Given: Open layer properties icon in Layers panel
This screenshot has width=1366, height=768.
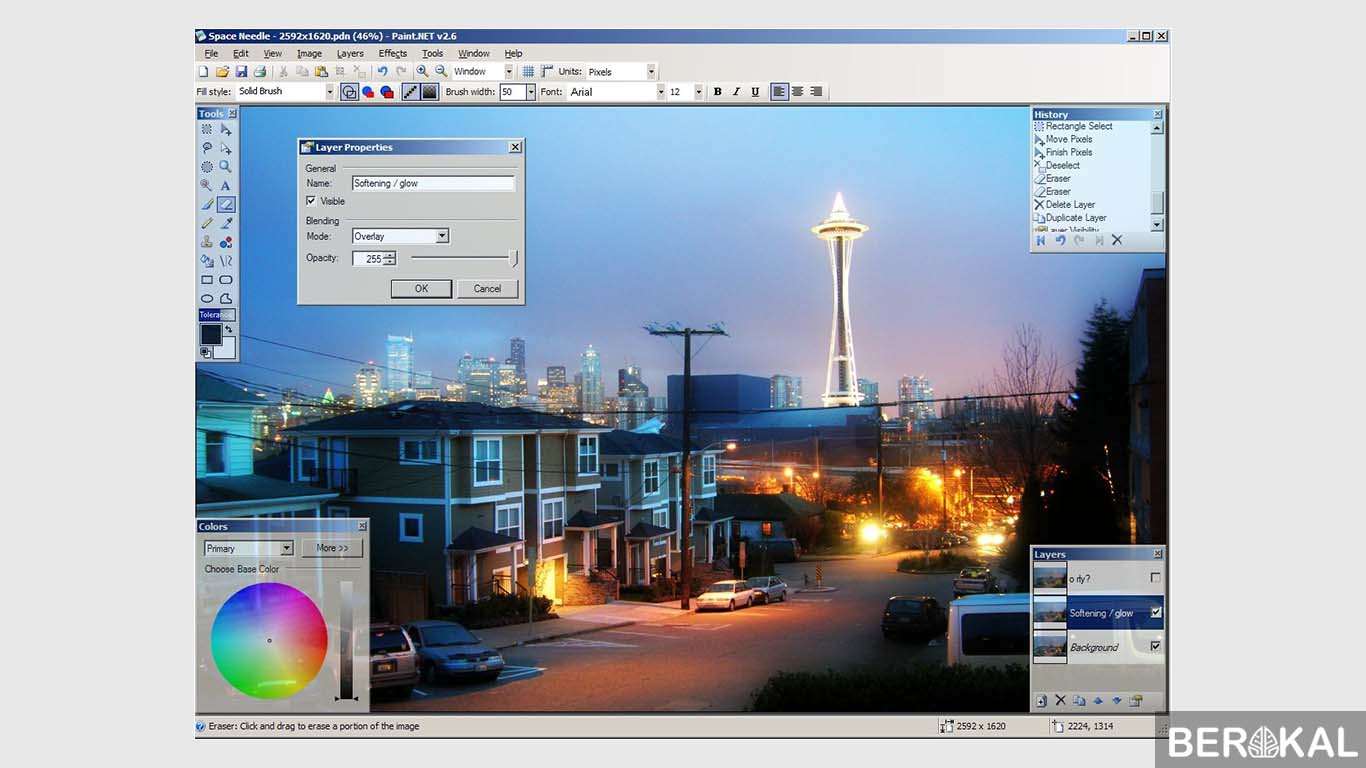Looking at the screenshot, I should point(1136,701).
